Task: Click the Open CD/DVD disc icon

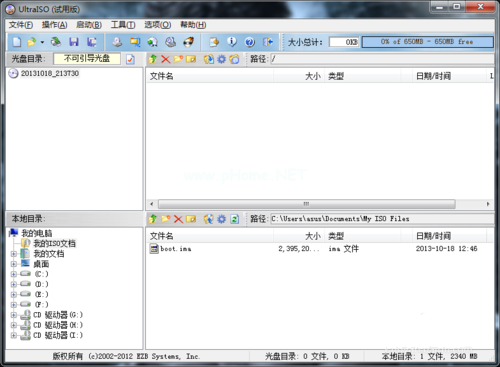Action: click(x=56, y=42)
